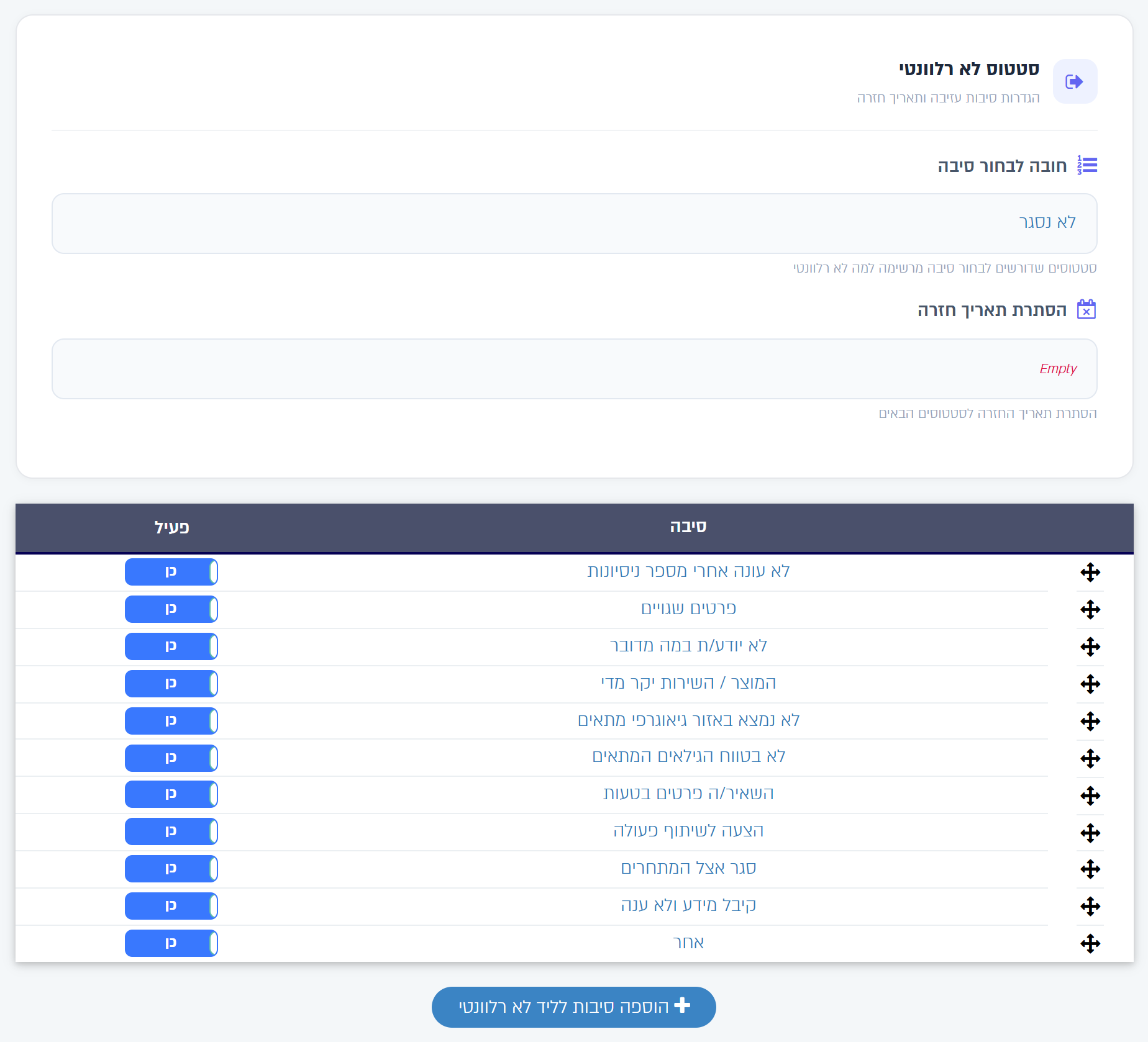Image resolution: width=1148 pixels, height=1042 pixels.
Task: Click the move handle for הצעה לשיתוף פעולה
Action: click(1090, 833)
